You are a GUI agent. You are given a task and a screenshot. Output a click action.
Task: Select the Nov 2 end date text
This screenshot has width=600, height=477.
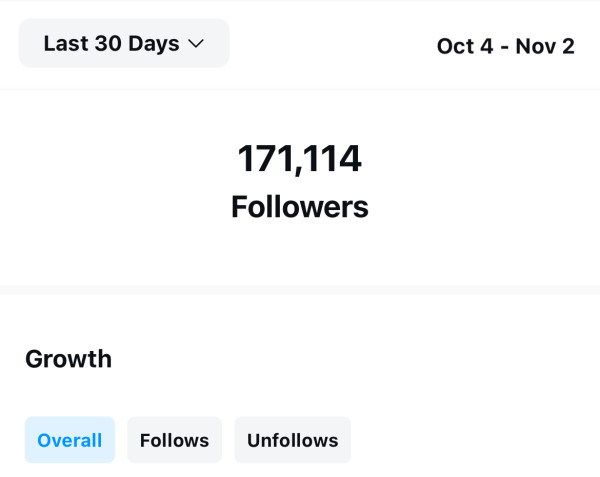click(x=545, y=46)
